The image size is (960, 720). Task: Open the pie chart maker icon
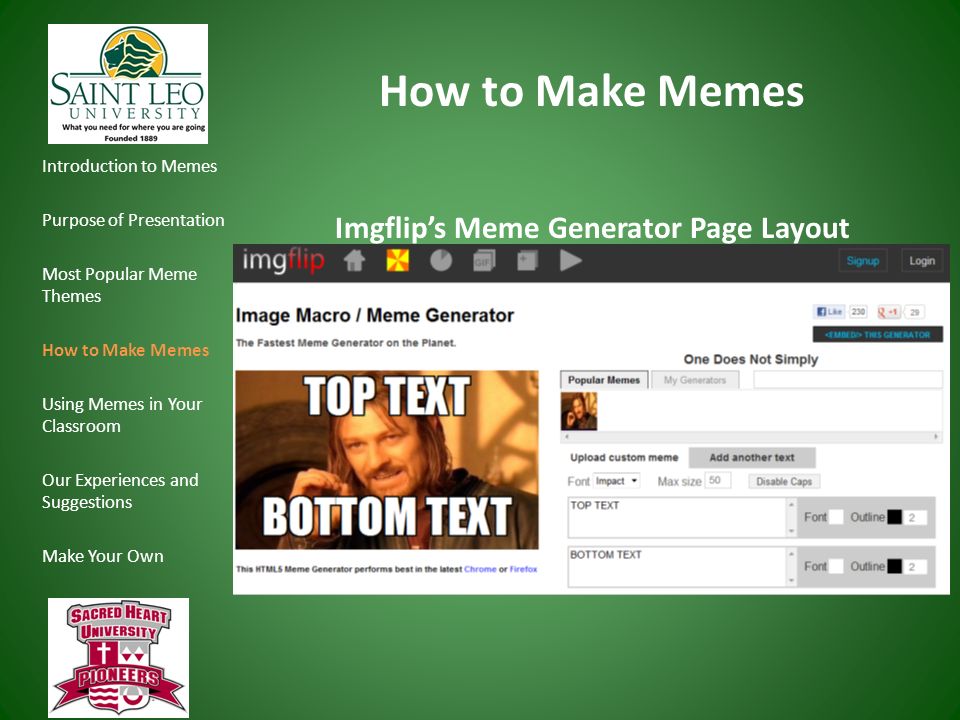(441, 260)
